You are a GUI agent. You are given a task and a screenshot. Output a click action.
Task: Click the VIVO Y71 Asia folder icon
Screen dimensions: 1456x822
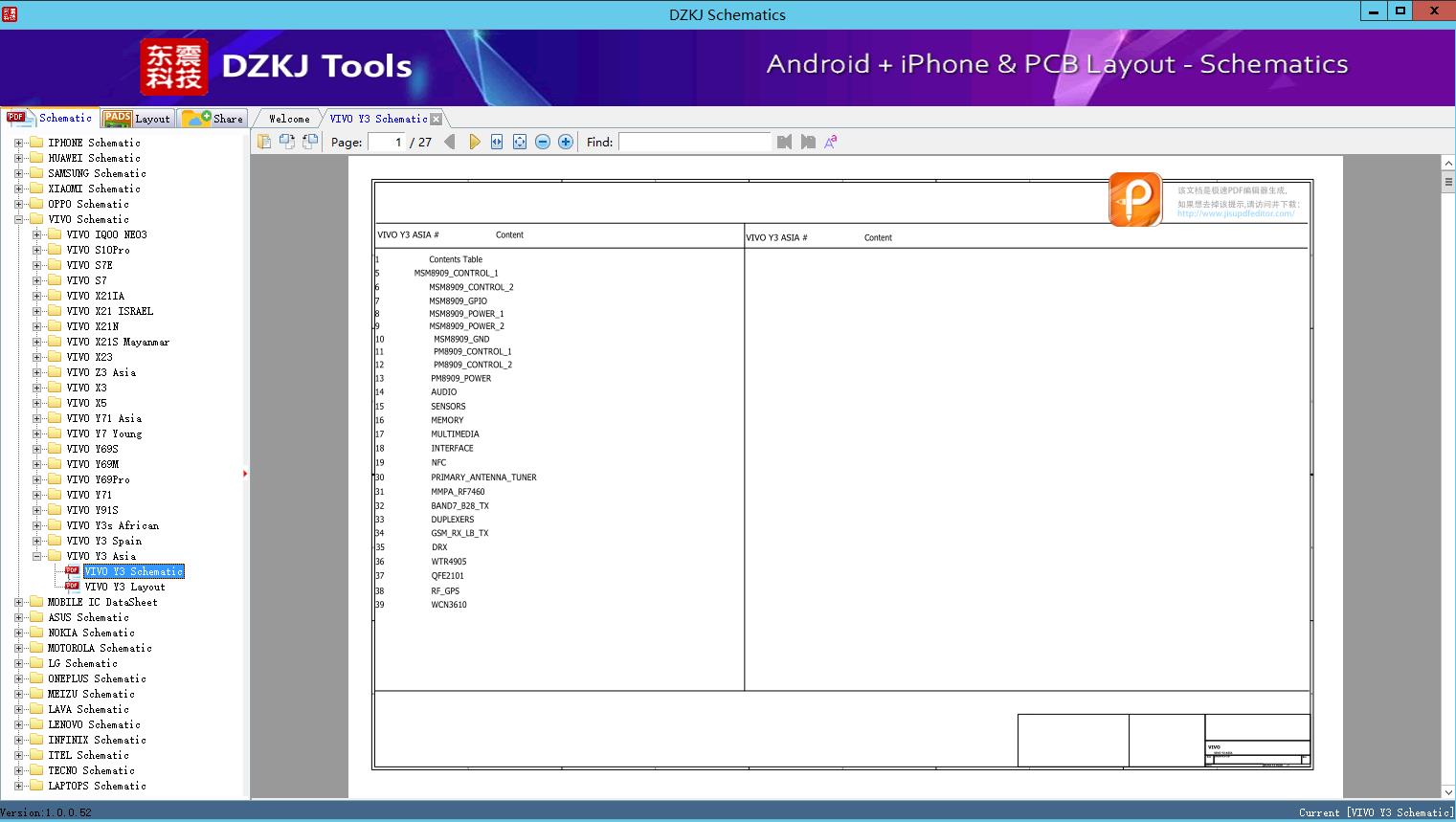click(55, 418)
